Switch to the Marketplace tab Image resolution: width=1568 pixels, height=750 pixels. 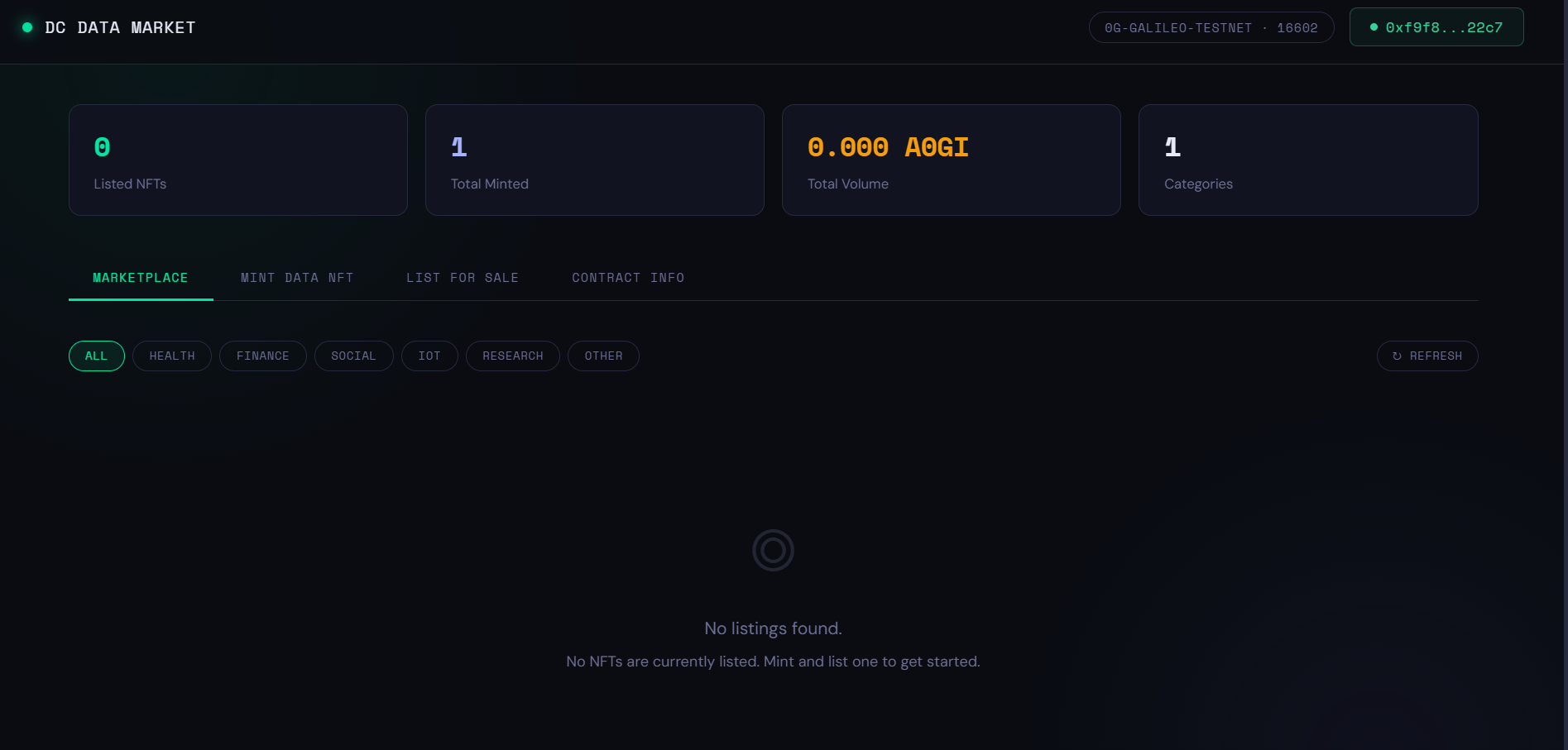tap(141, 278)
